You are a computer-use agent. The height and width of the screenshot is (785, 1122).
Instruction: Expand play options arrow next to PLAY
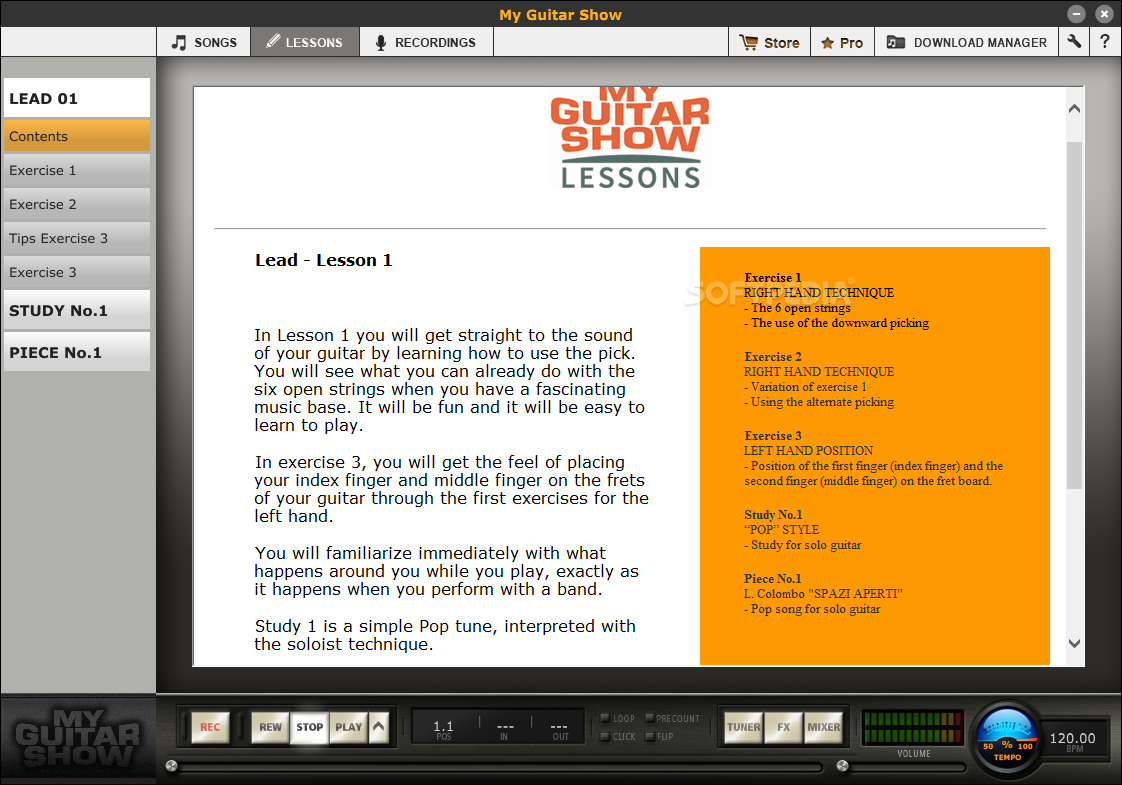click(379, 727)
